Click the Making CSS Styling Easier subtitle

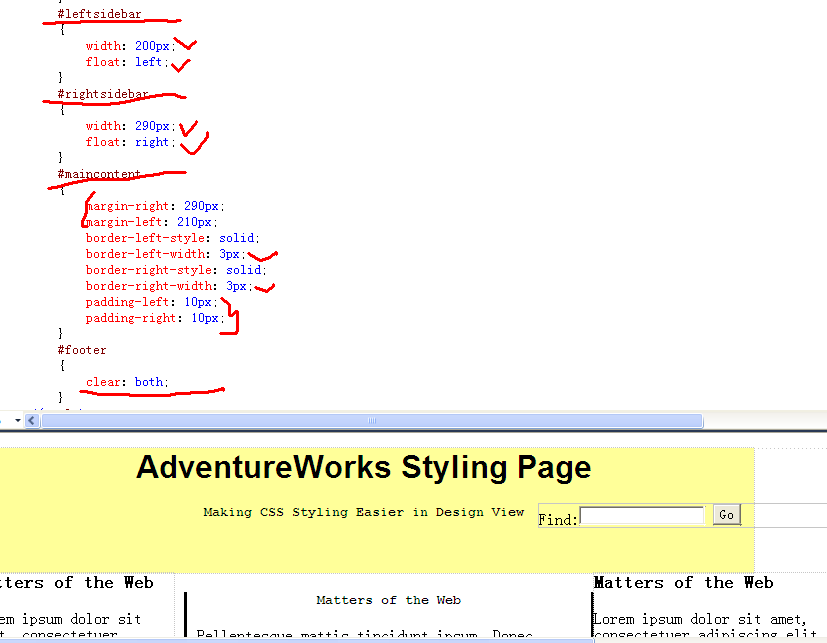click(x=363, y=512)
